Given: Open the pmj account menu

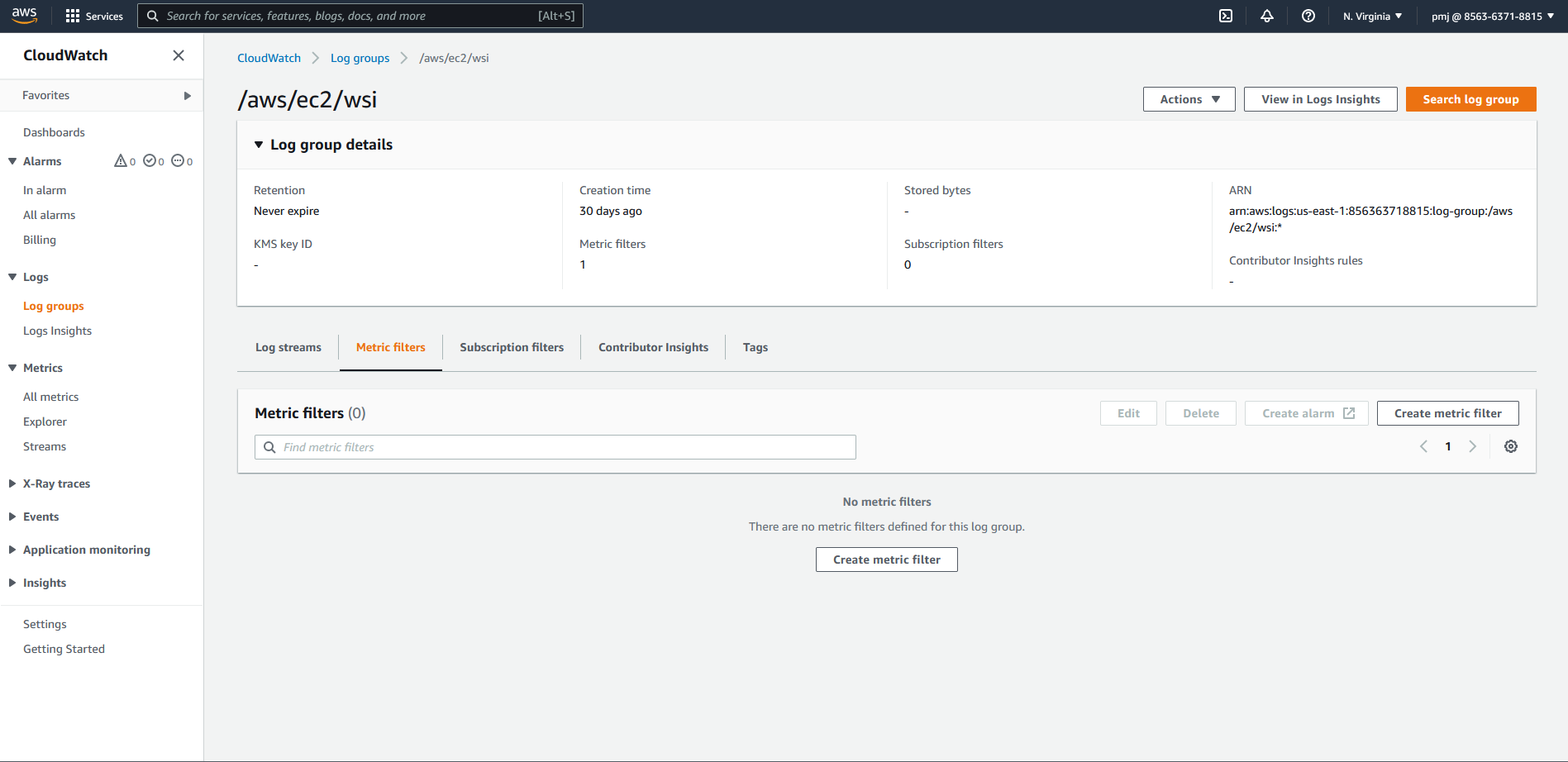Looking at the screenshot, I should tap(1493, 16).
